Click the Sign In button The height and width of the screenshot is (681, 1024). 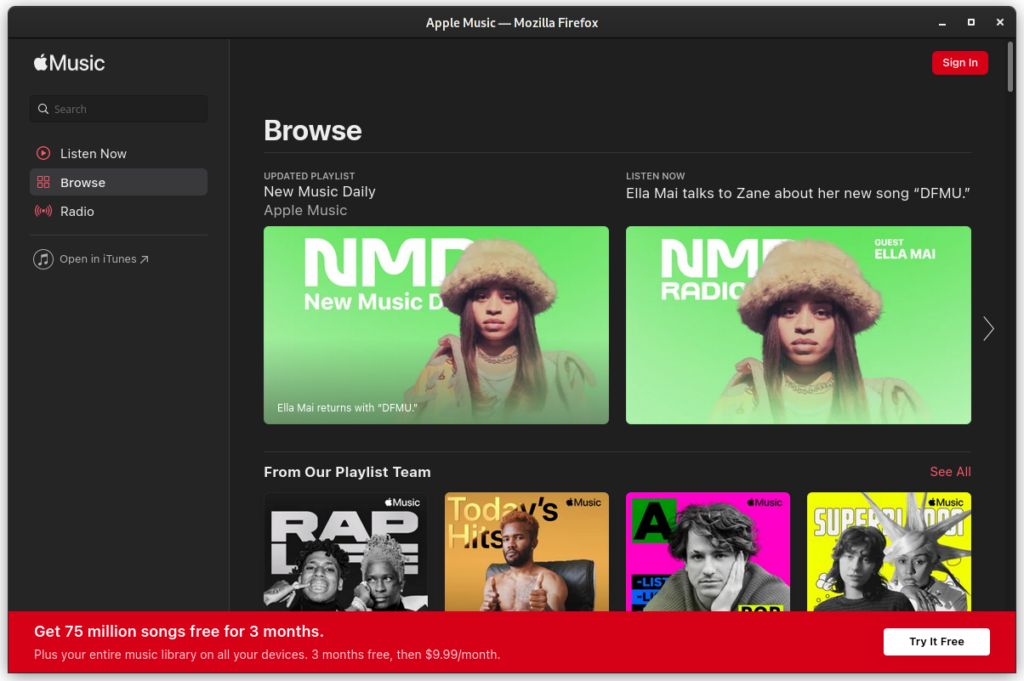(959, 63)
